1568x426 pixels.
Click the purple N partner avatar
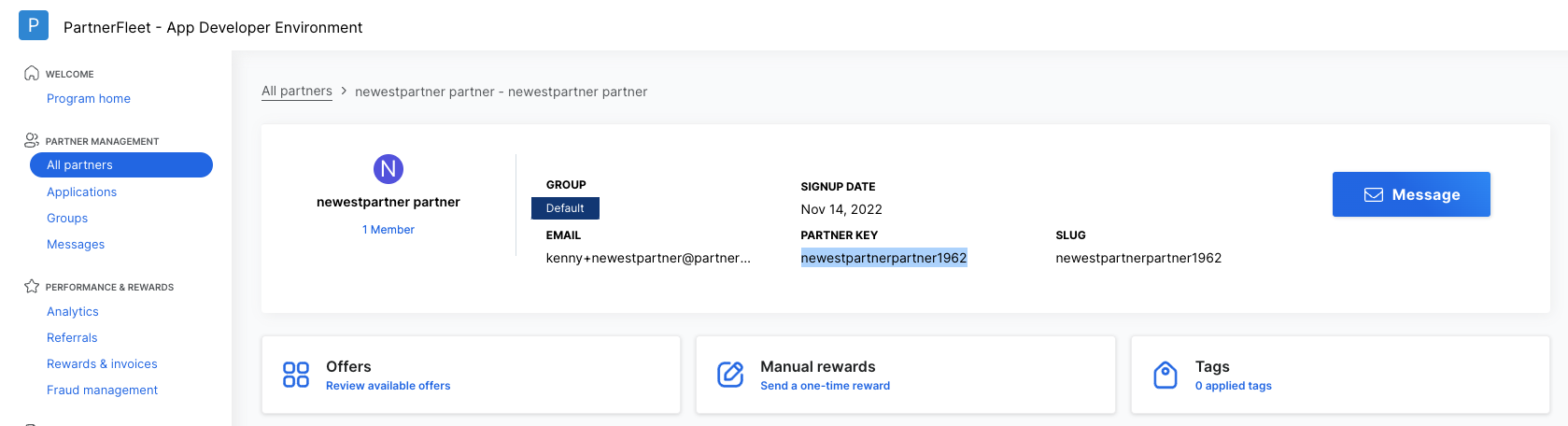(x=388, y=169)
